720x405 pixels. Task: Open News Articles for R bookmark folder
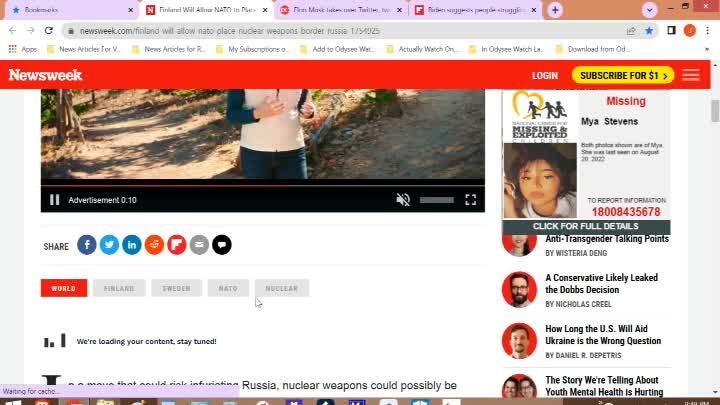(x=169, y=49)
